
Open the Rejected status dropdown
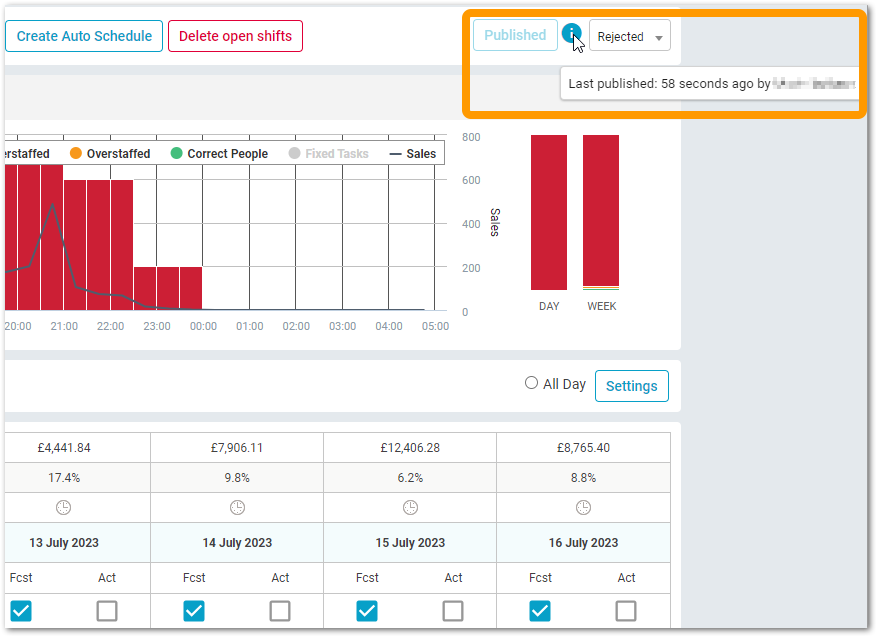click(629, 36)
